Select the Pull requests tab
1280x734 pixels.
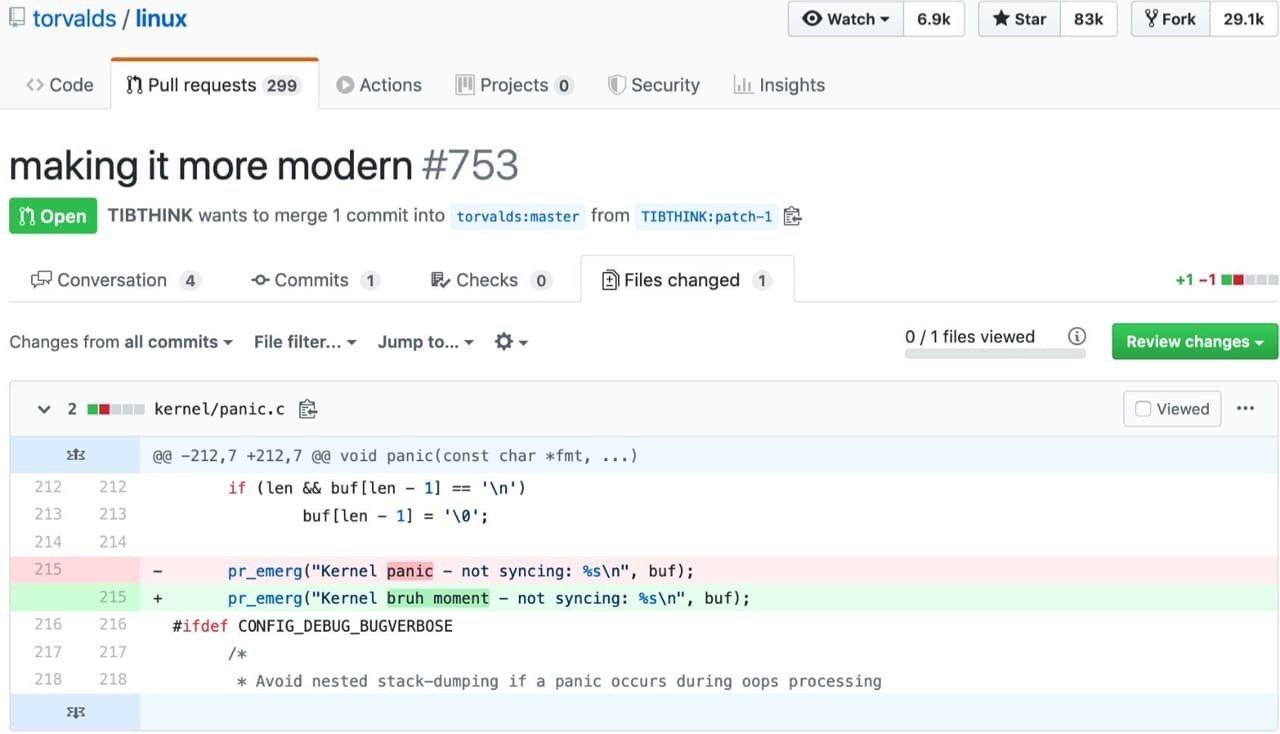[x=214, y=85]
